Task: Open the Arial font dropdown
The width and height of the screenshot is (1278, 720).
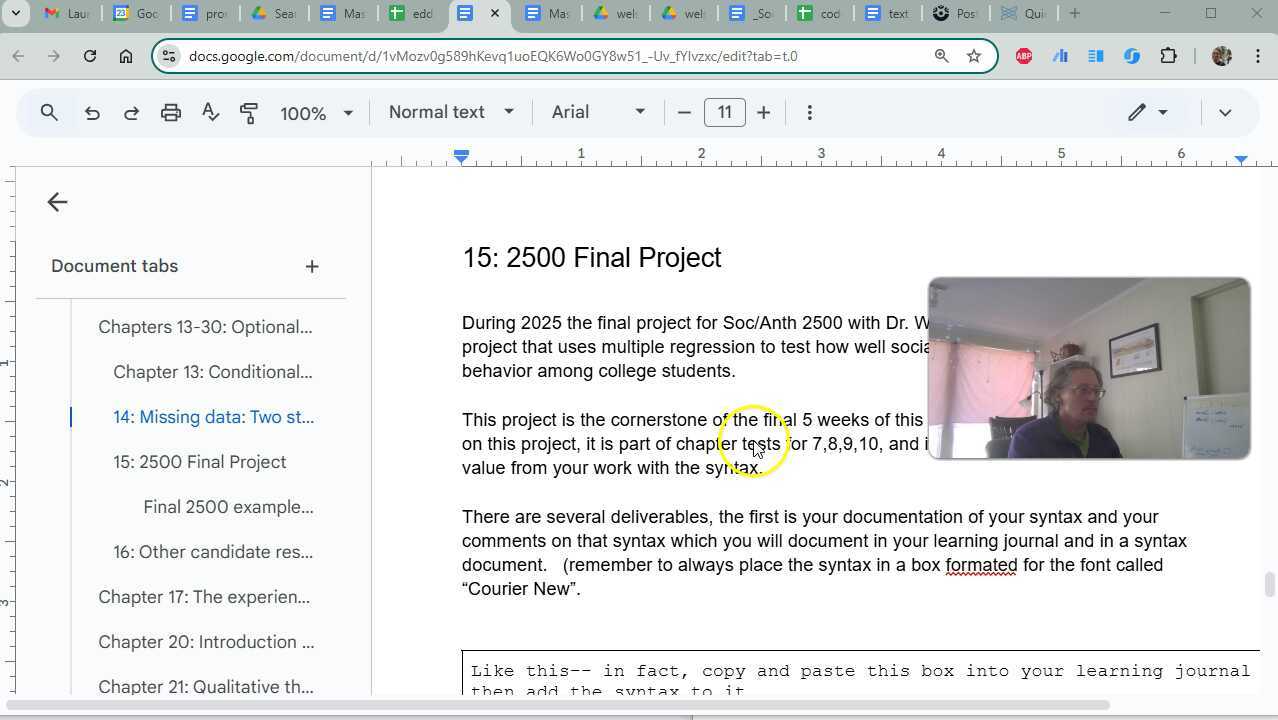Action: click(598, 112)
